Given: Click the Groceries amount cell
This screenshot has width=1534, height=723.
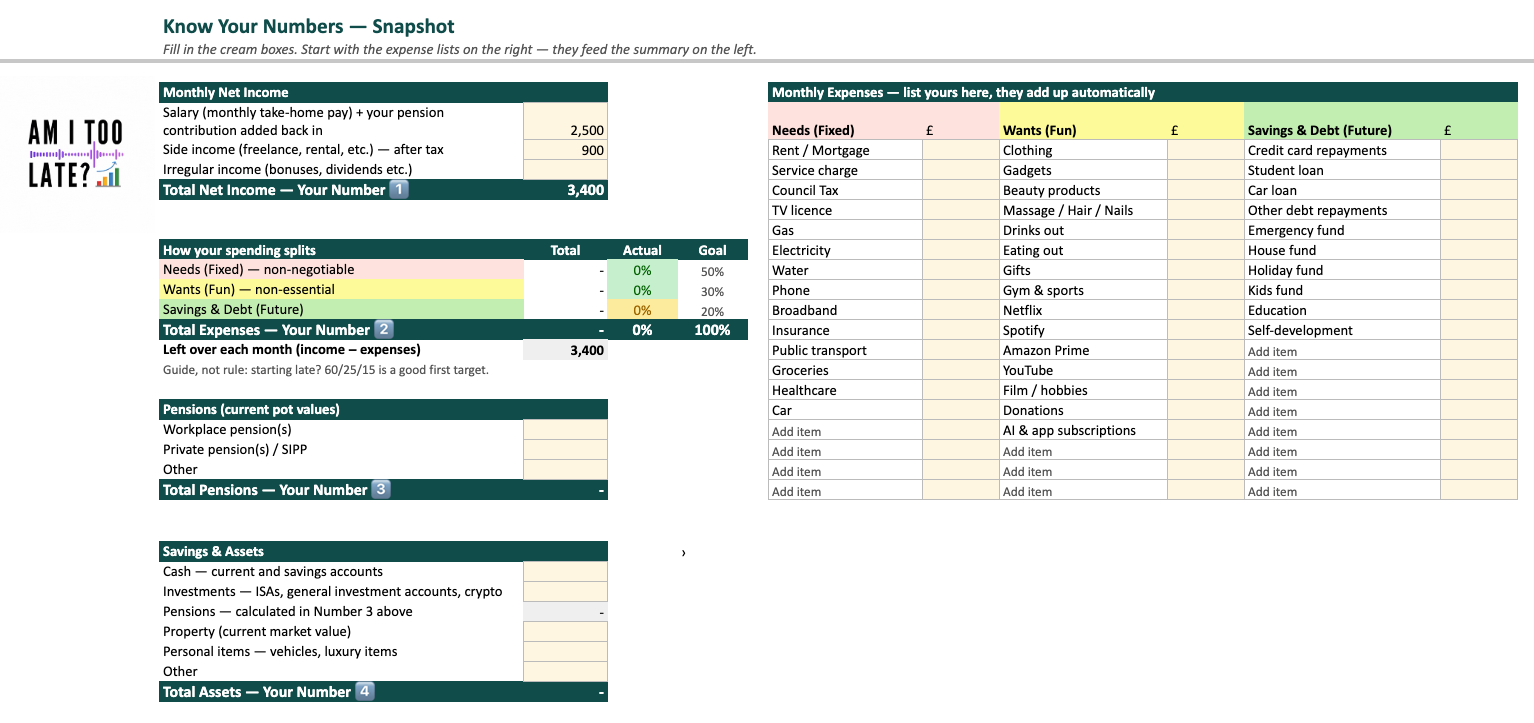Looking at the screenshot, I should [960, 370].
